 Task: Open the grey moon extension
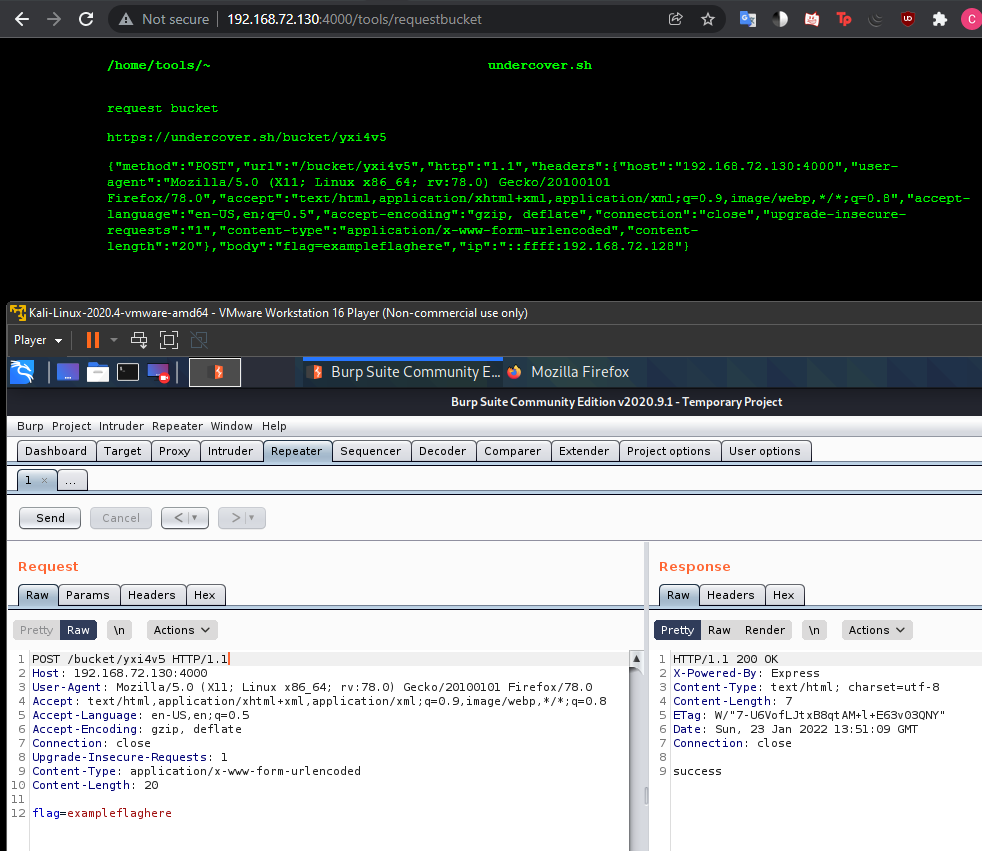[876, 19]
